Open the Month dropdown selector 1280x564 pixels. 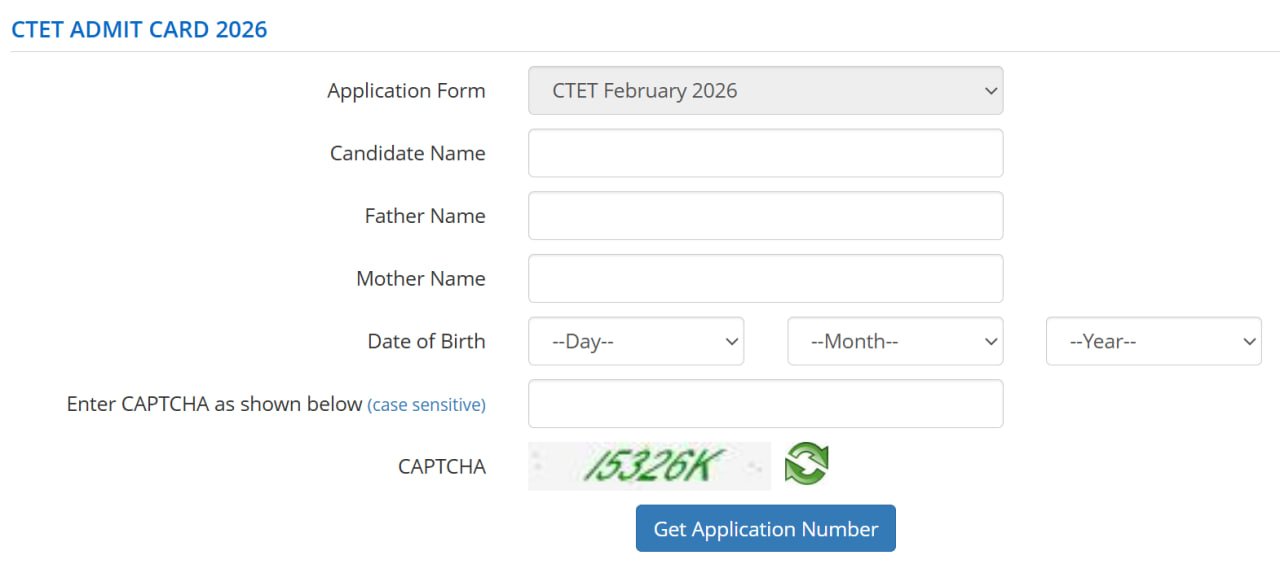pos(895,341)
